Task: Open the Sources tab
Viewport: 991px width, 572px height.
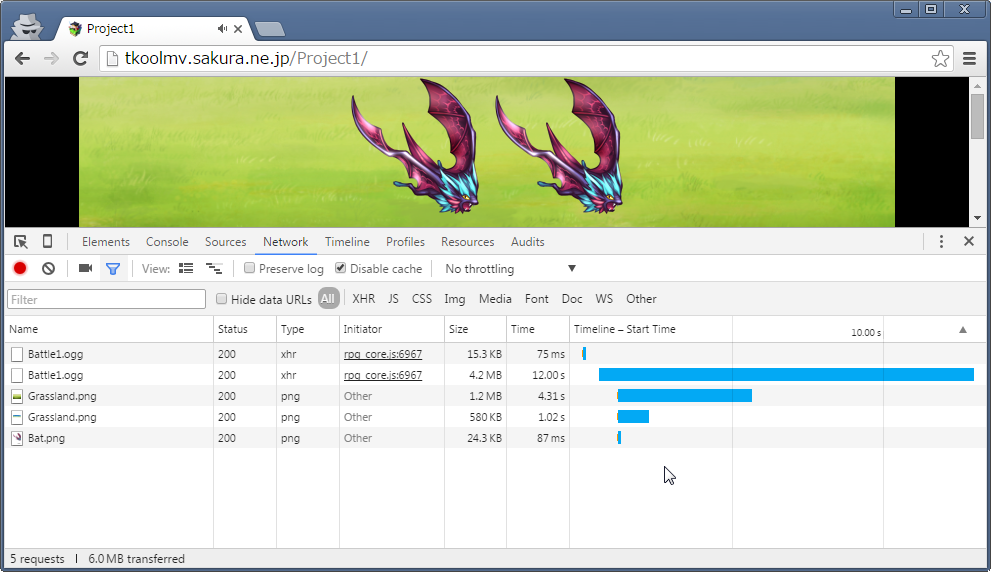Action: pyautogui.click(x=226, y=242)
